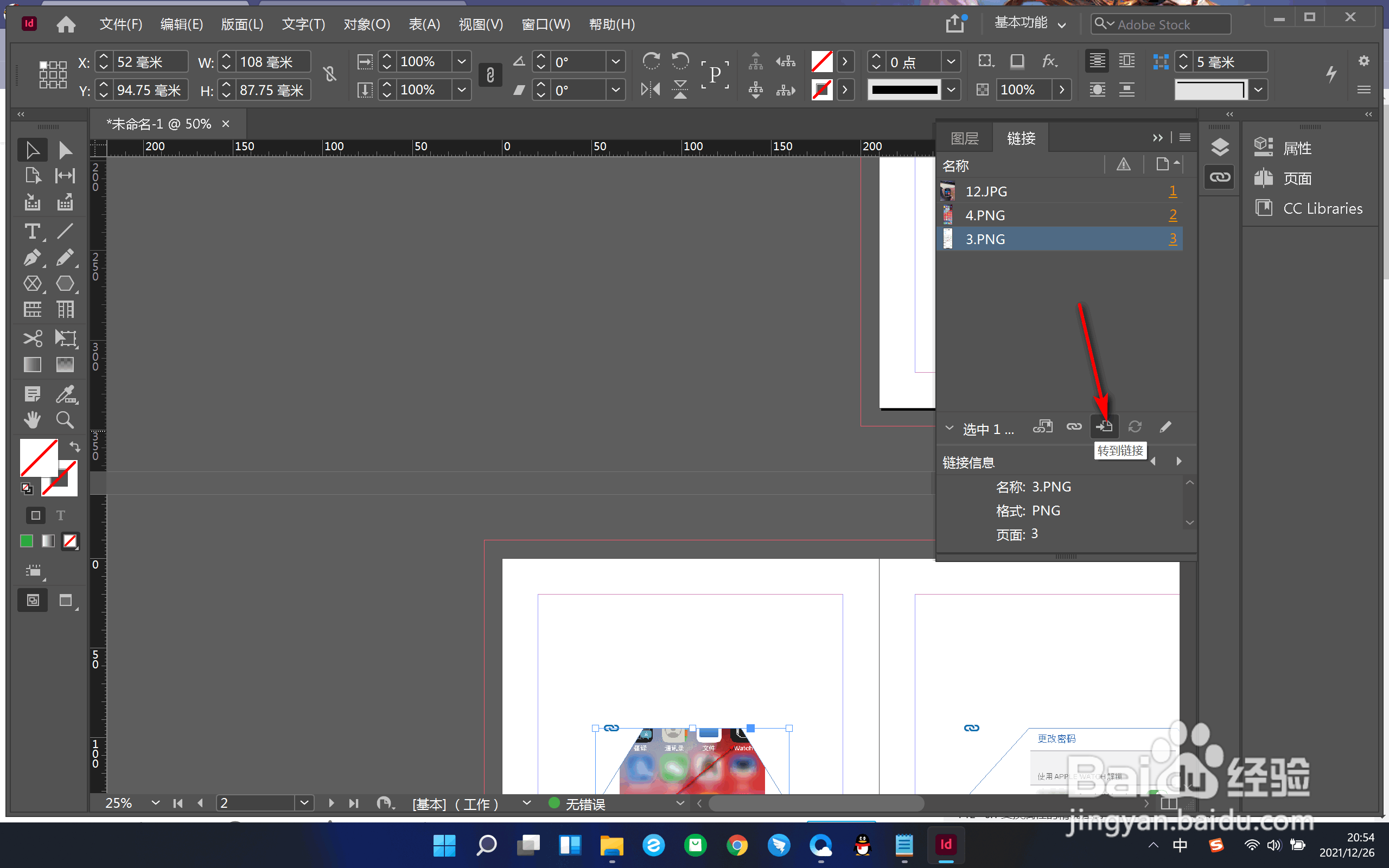1389x868 pixels.
Task: Apply the green color button in the toolbox
Action: [x=27, y=541]
